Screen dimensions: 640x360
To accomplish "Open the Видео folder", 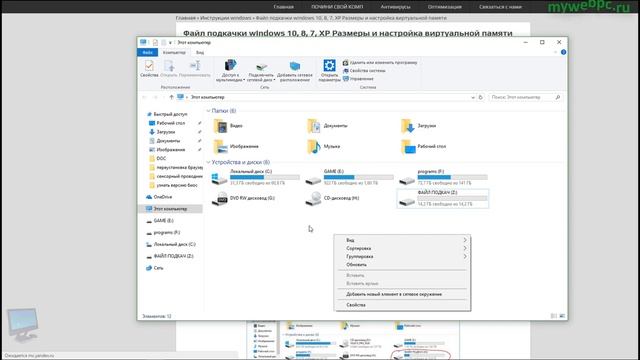I will pyautogui.click(x=229, y=126).
